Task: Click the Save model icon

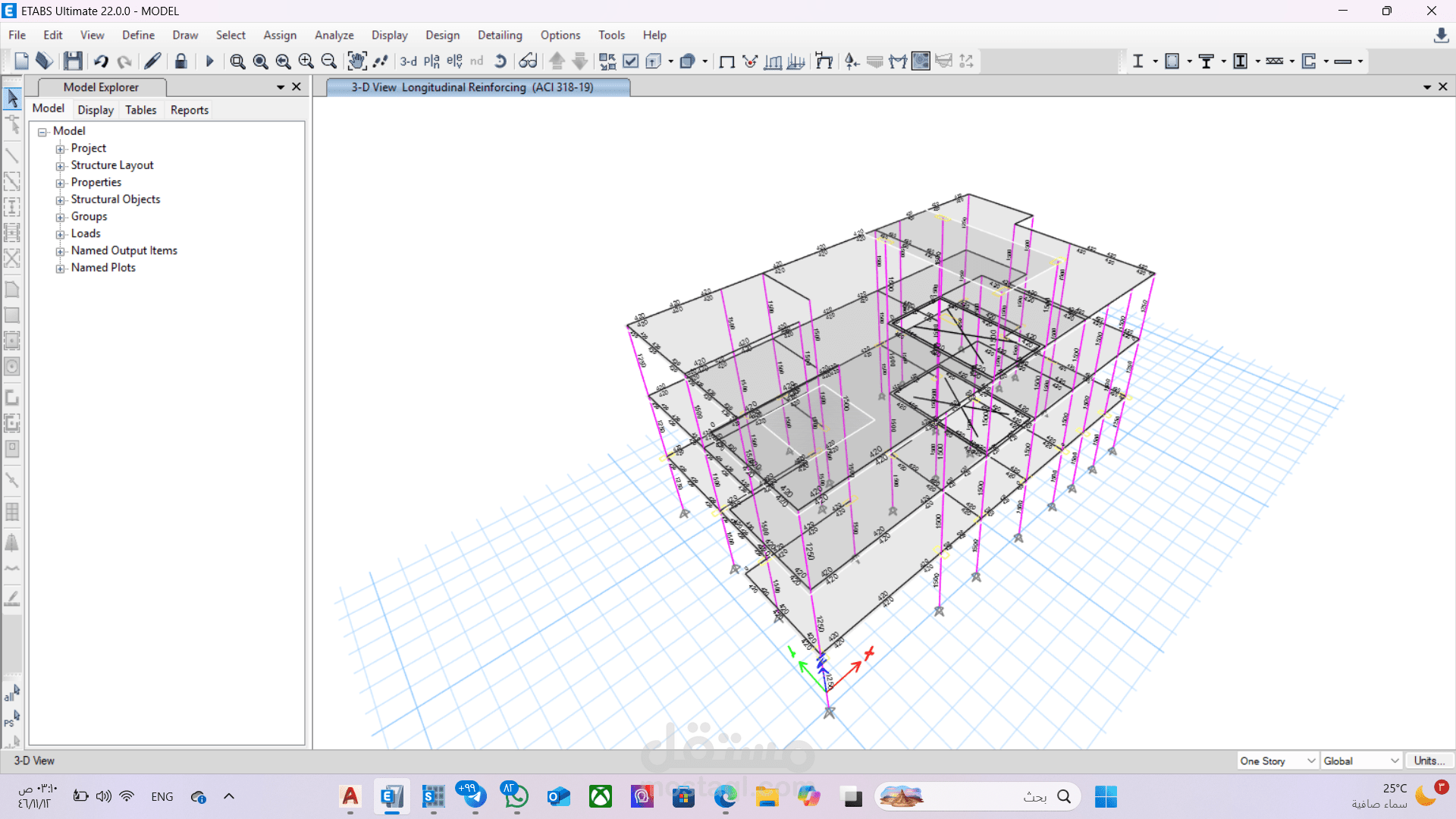Action: (73, 61)
